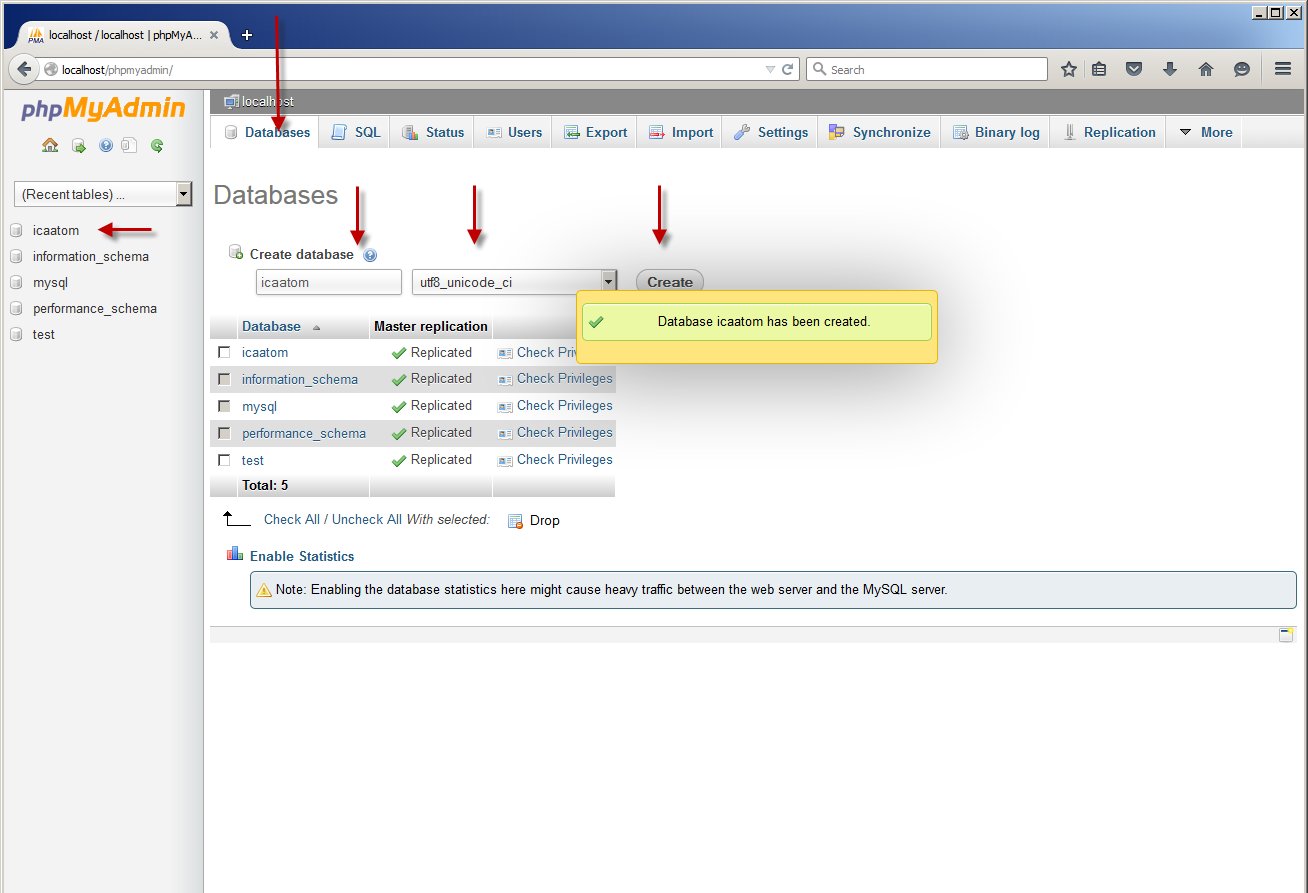Click Enable Statistics link

pos(302,556)
